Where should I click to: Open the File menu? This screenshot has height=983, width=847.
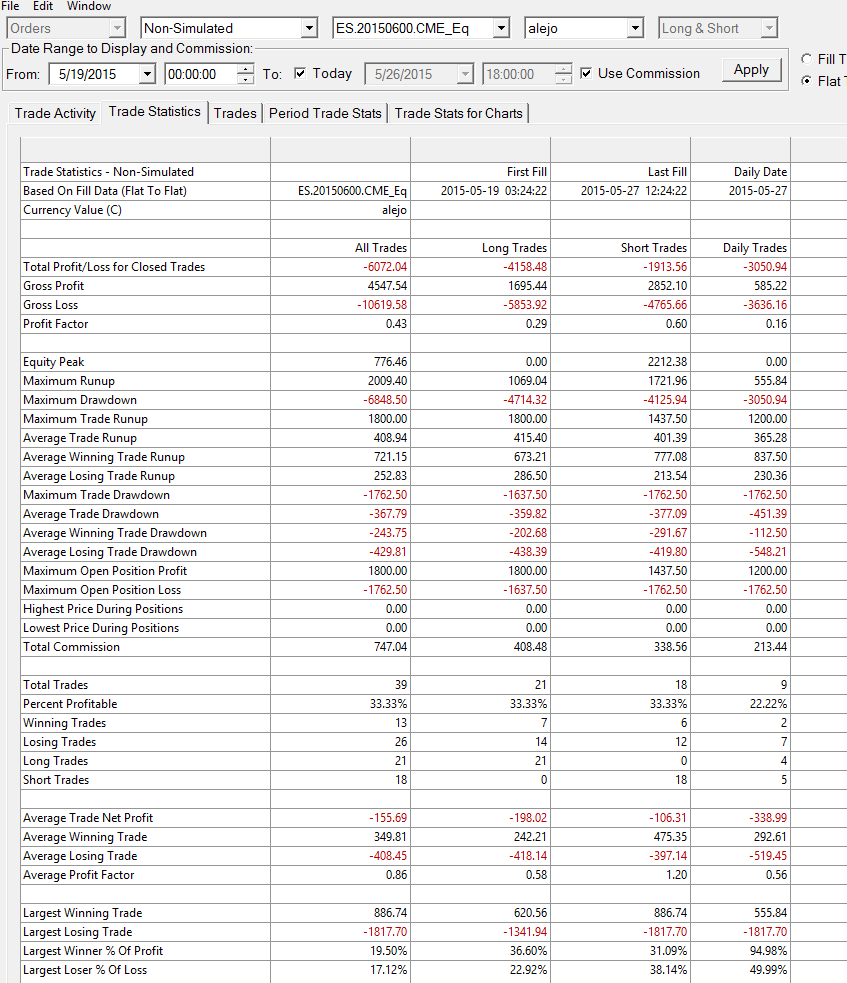click(x=10, y=6)
